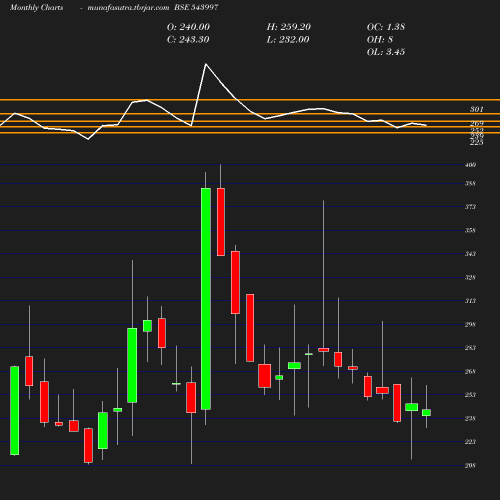Click the "OL: 3.45" readout
This screenshot has height=500, width=500.
coord(386,52)
